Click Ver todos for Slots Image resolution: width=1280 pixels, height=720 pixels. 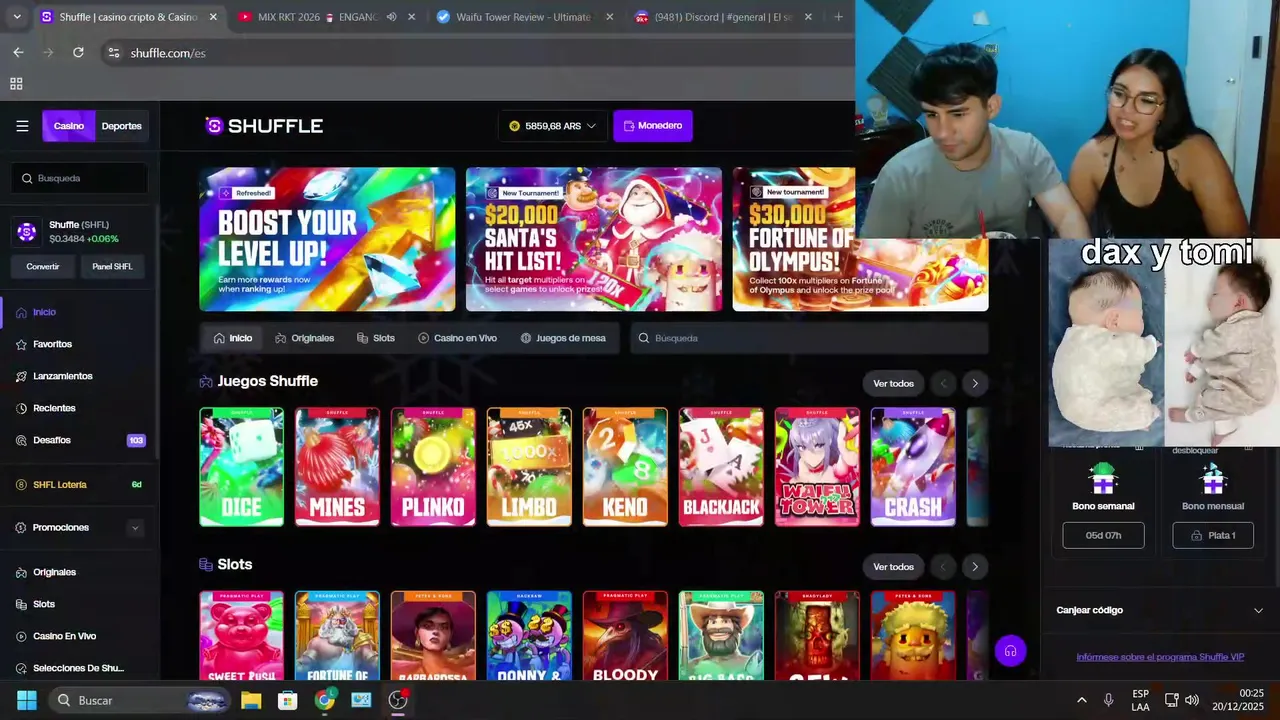[893, 567]
